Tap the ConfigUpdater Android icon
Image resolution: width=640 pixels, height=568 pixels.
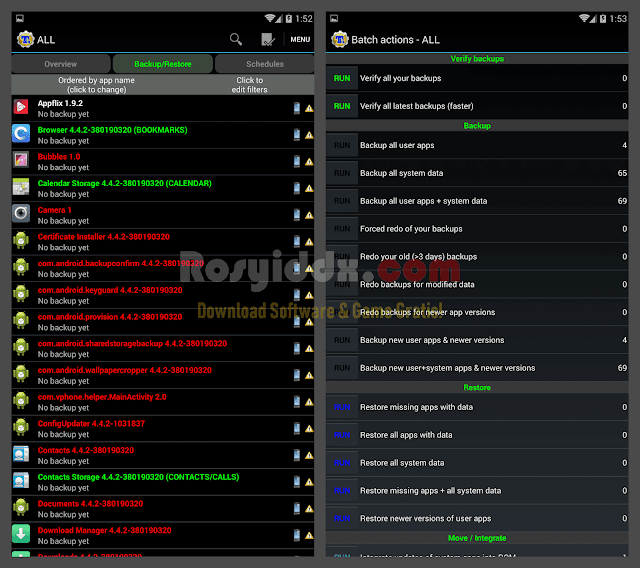click(21, 428)
